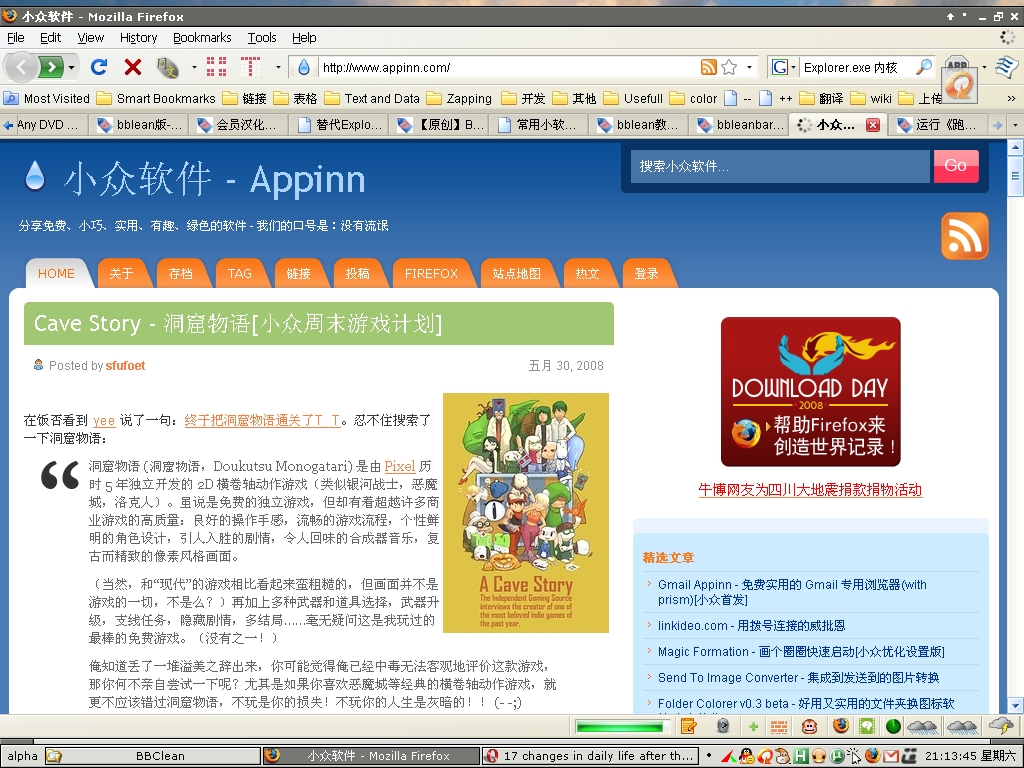
Task: Open the Cave Story post title
Action: click(x=238, y=323)
